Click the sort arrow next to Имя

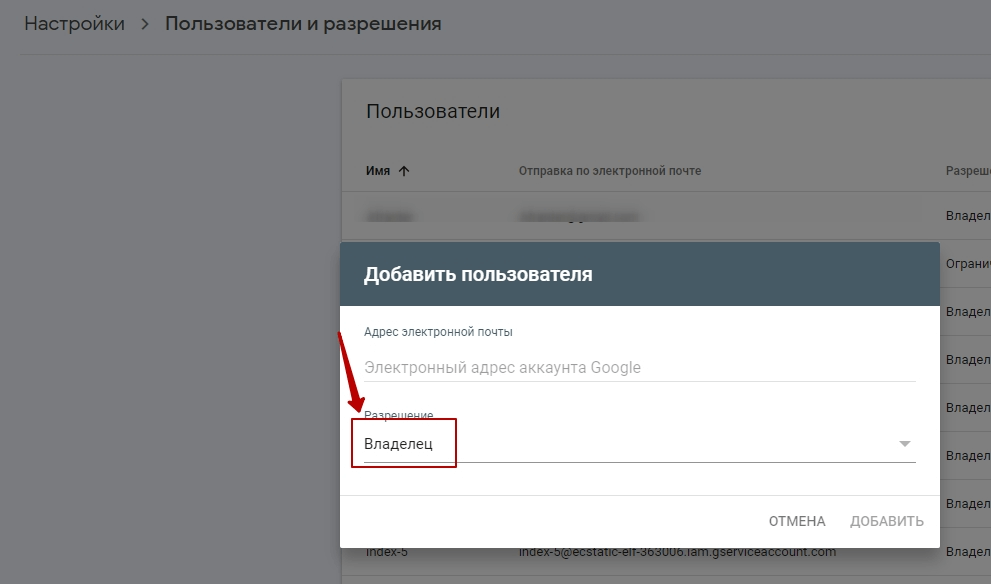406,170
